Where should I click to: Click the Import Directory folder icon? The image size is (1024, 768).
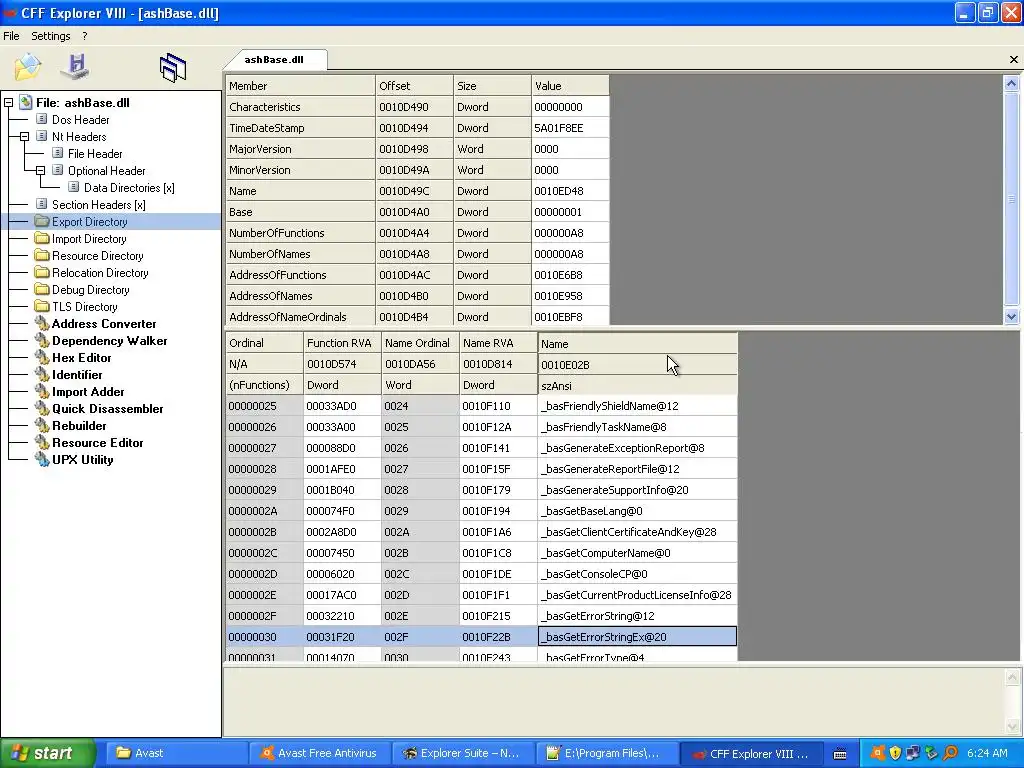coord(42,238)
